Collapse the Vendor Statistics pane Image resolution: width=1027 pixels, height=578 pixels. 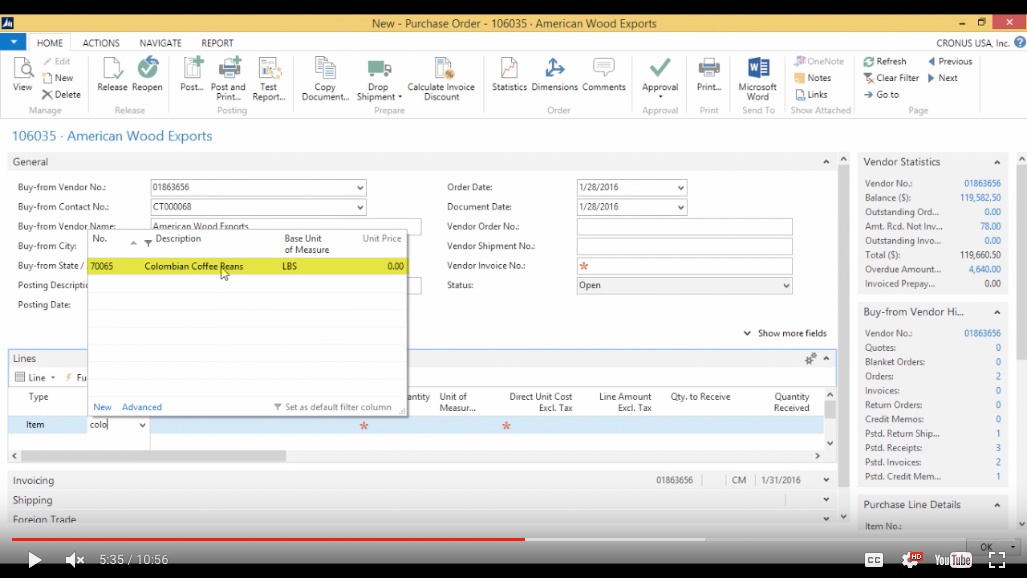pyautogui.click(x=997, y=162)
